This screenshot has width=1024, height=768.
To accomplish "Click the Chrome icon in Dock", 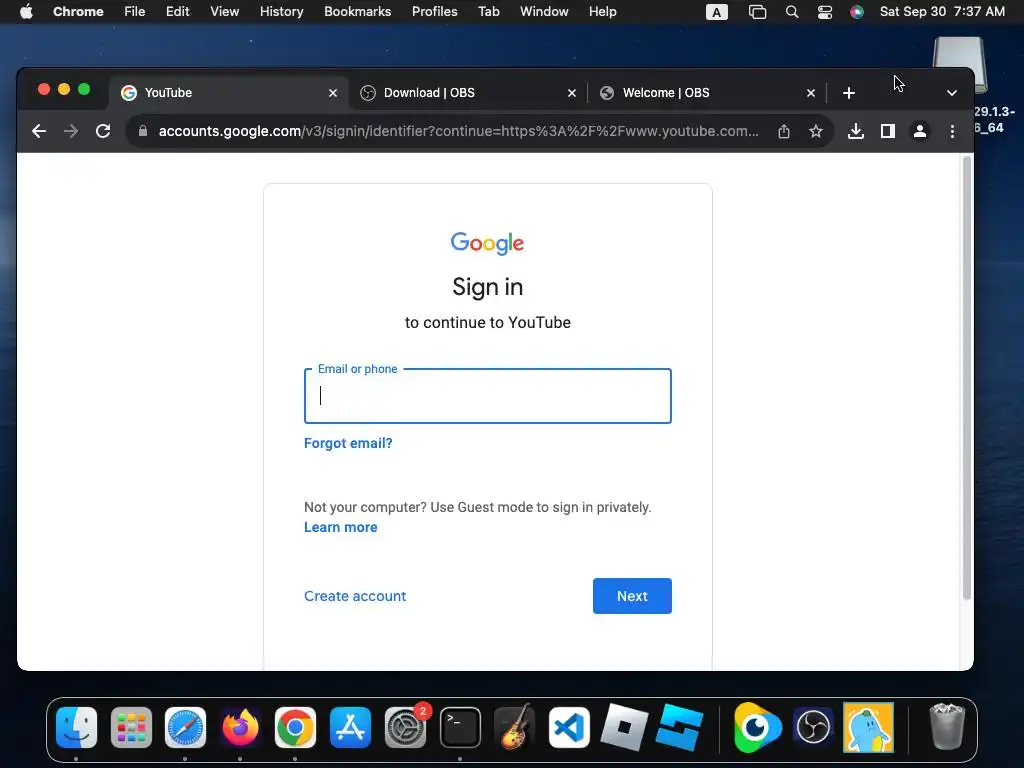I will 295,727.
